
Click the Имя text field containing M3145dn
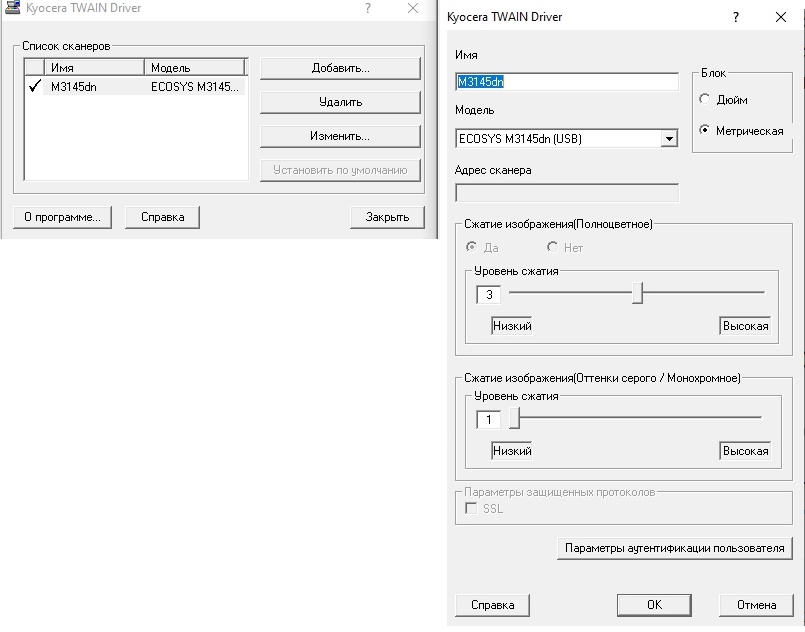[x=567, y=82]
